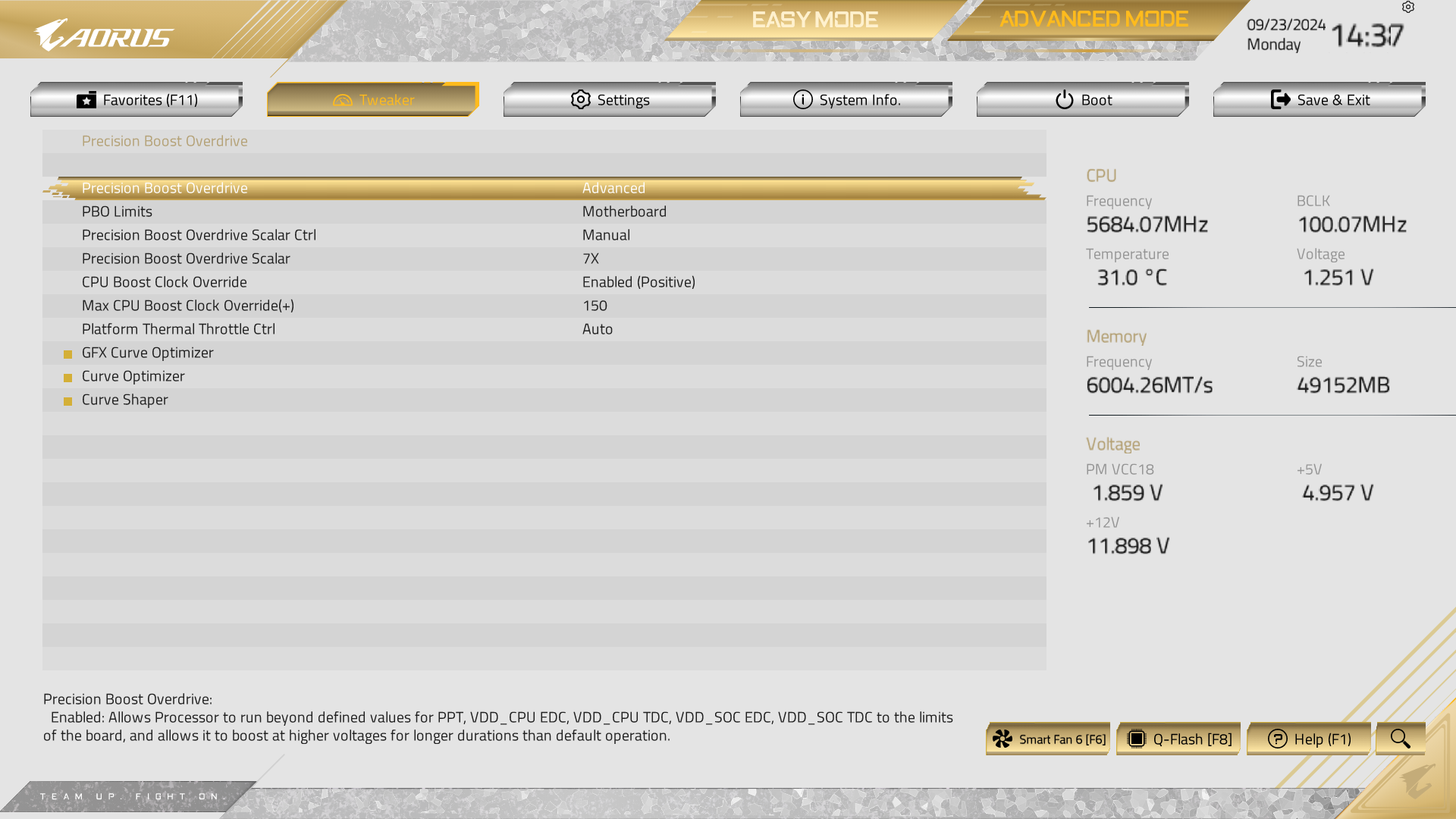
Task: Change CPU Boost Clock Override Enabled (Positive)
Action: coord(639,282)
